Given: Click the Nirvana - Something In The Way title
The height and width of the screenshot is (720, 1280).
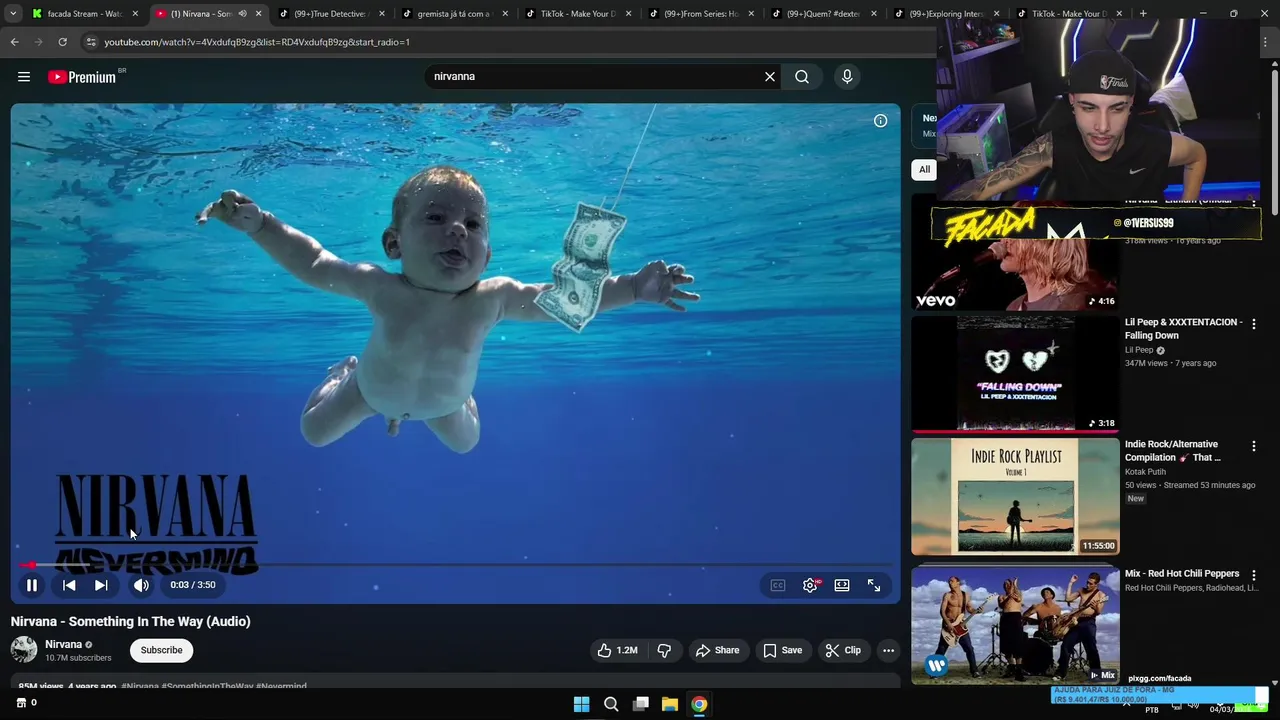Looking at the screenshot, I should coord(131,621).
